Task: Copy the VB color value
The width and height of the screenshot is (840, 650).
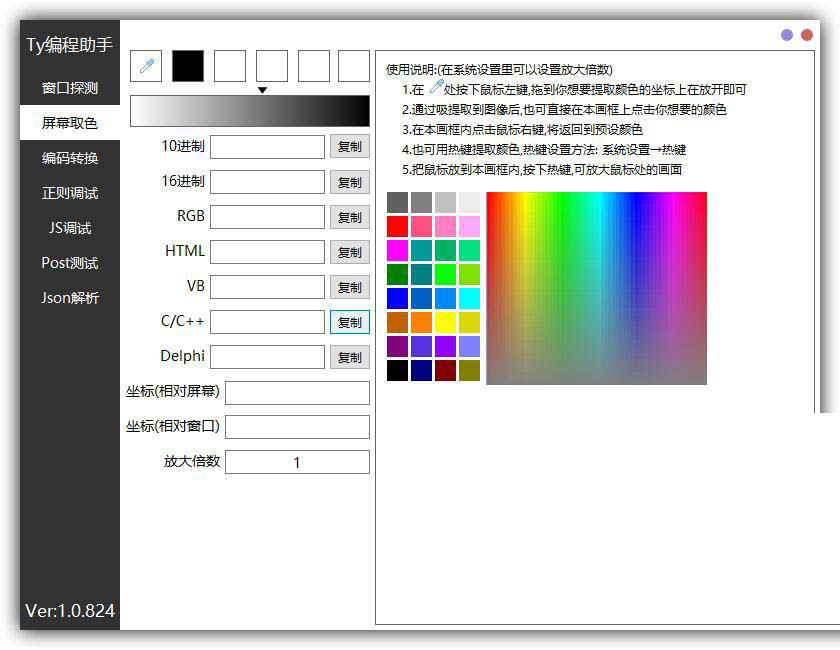Action: click(350, 287)
